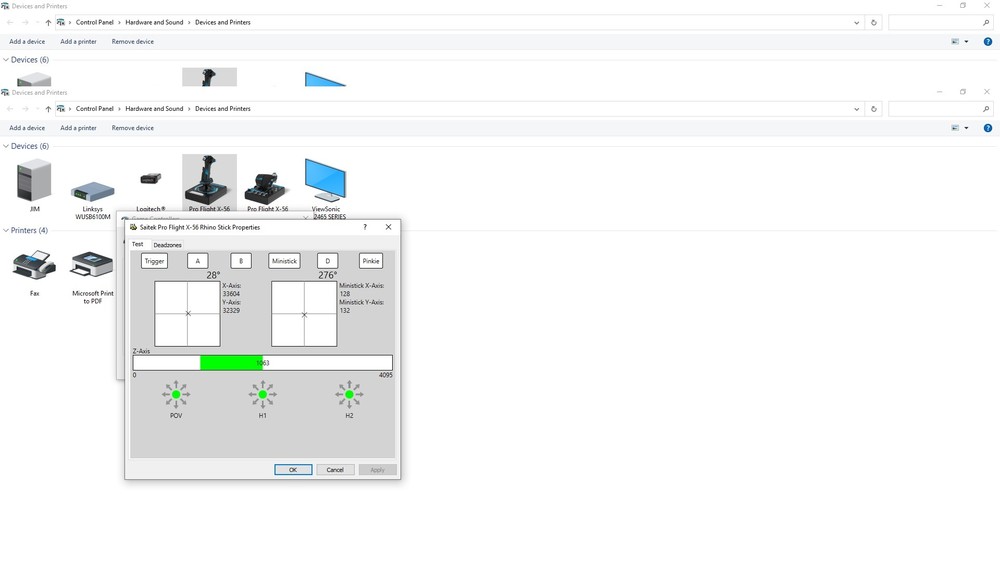Collapse the Devices (6) group in front window
This screenshot has width=1000, height=562.
6,146
